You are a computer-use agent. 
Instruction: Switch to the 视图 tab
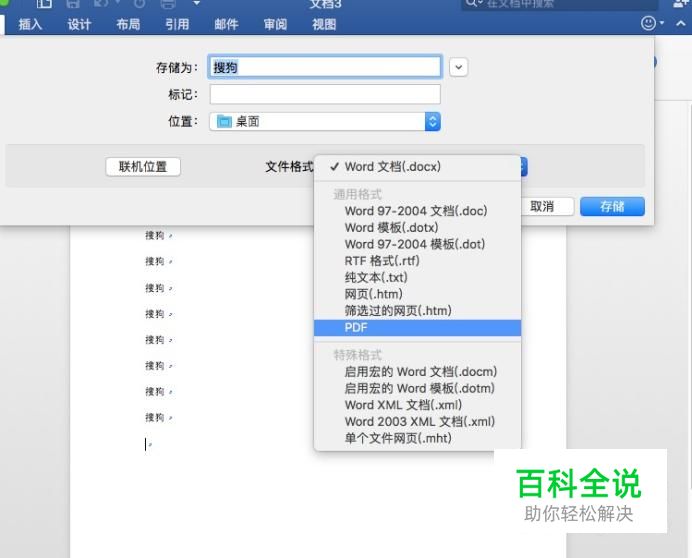pos(324,24)
